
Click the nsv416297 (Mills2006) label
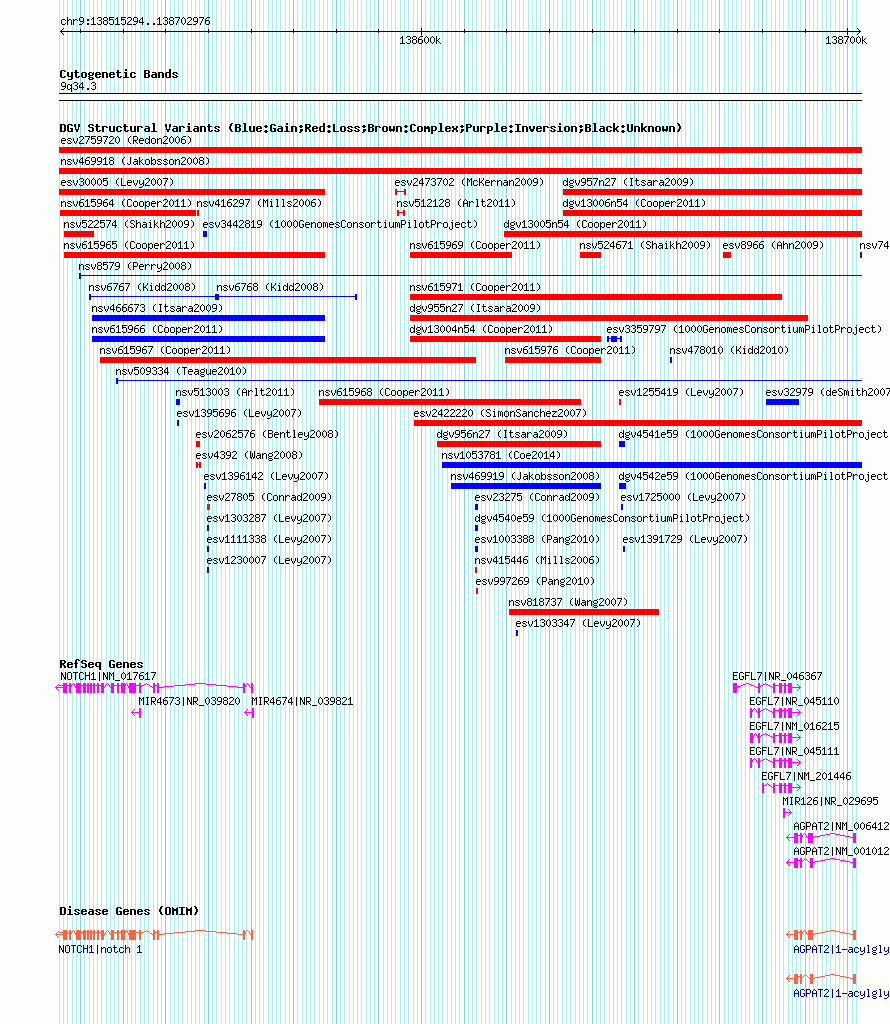259,203
